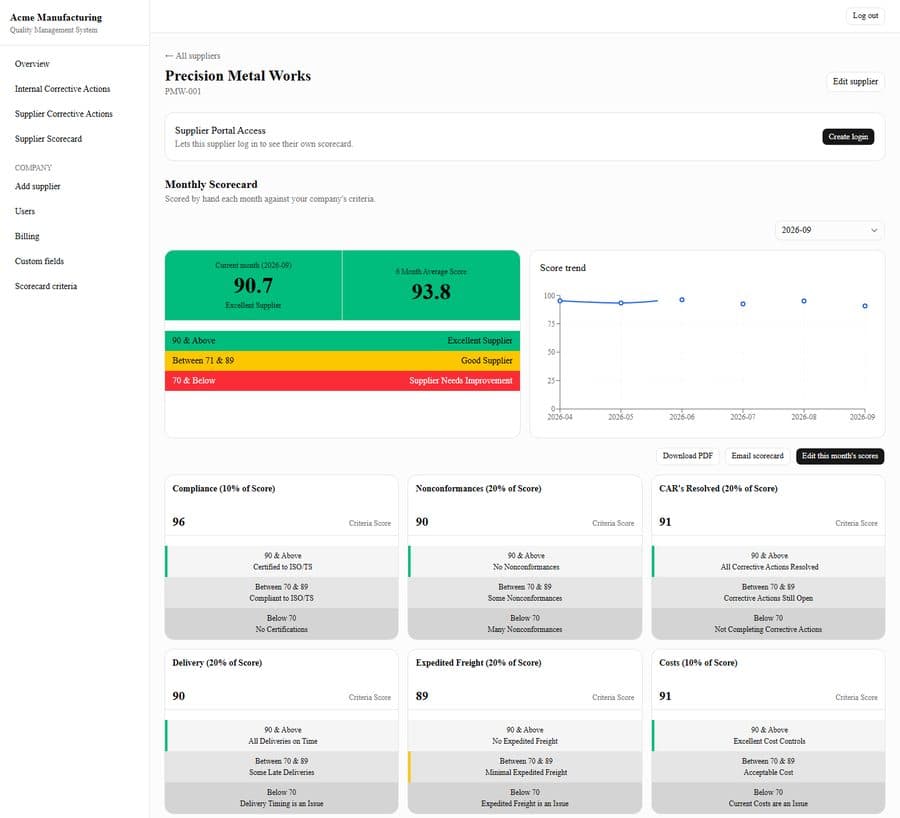Screen dimensions: 900x818
Task: Click Acceptable Cost tier
Action: point(768,767)
